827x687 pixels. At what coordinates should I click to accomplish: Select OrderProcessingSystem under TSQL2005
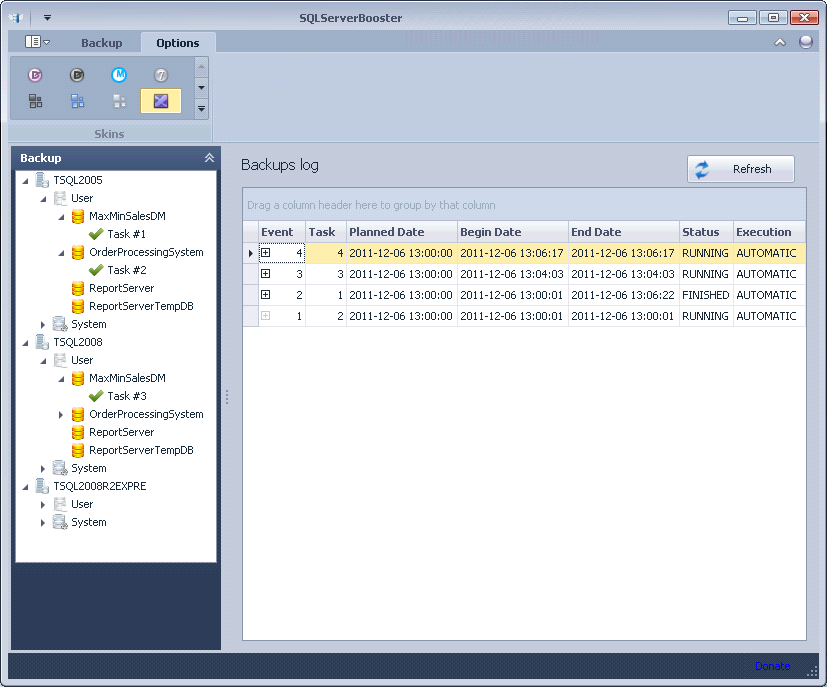[x=146, y=252]
